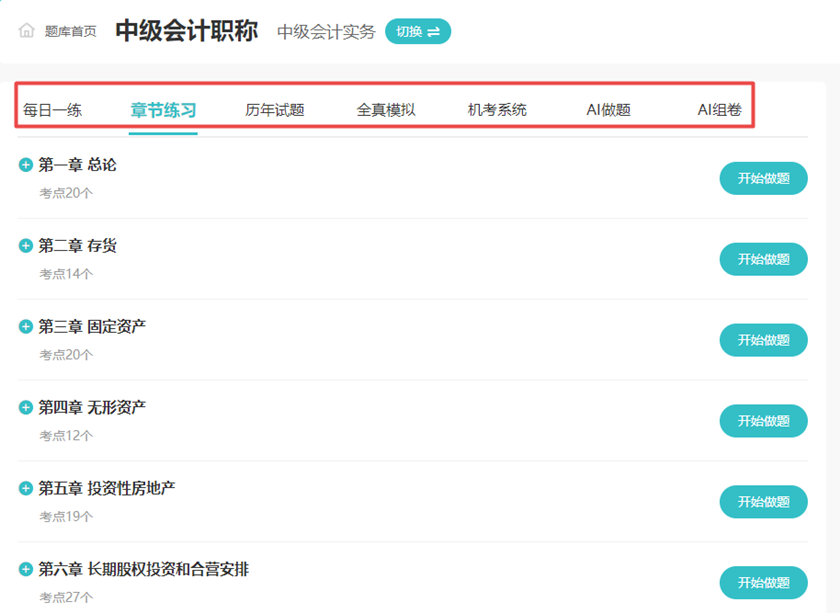
Task: Open the 全真模拟 tab
Action: pos(386,110)
